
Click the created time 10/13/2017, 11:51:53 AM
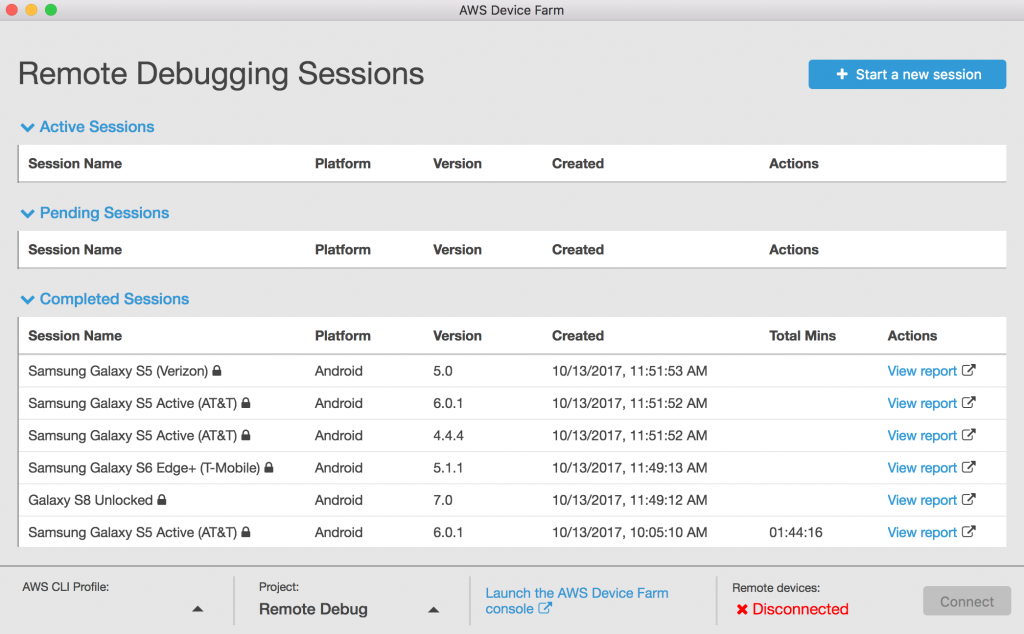pyautogui.click(x=630, y=371)
